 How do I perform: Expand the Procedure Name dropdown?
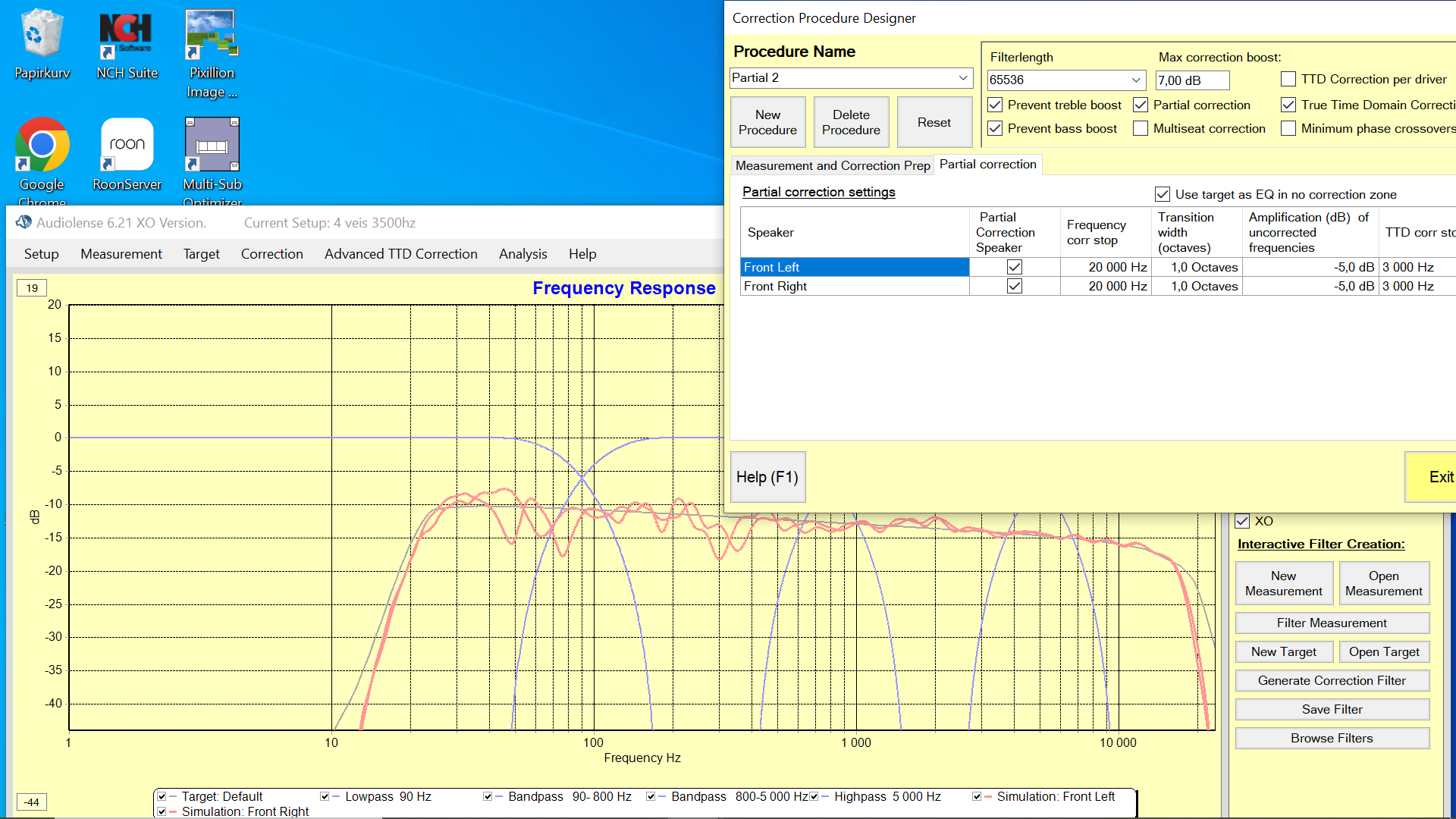point(962,78)
